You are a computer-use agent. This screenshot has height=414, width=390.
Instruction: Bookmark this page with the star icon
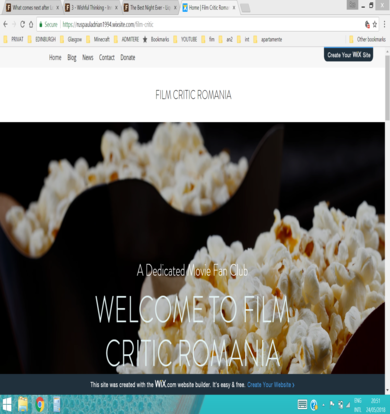pos(375,24)
